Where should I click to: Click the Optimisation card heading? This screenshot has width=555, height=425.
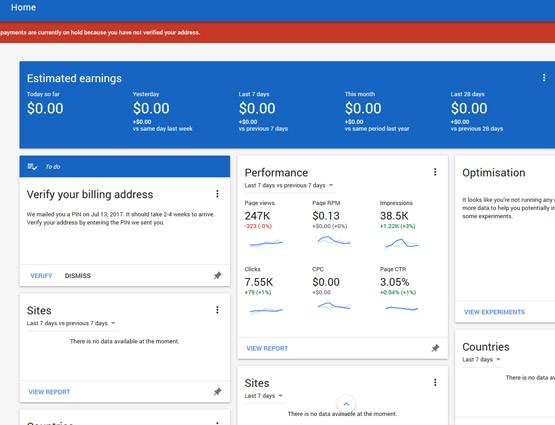[494, 173]
